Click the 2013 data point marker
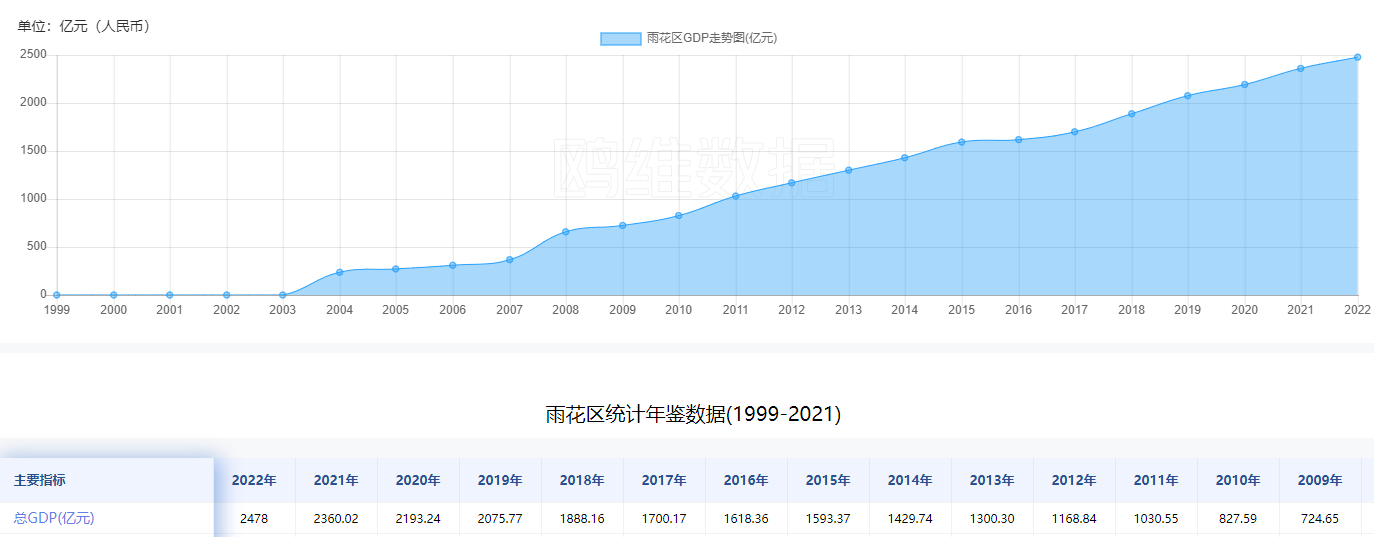Viewport: 1374px width, 537px height. pyautogui.click(x=848, y=170)
